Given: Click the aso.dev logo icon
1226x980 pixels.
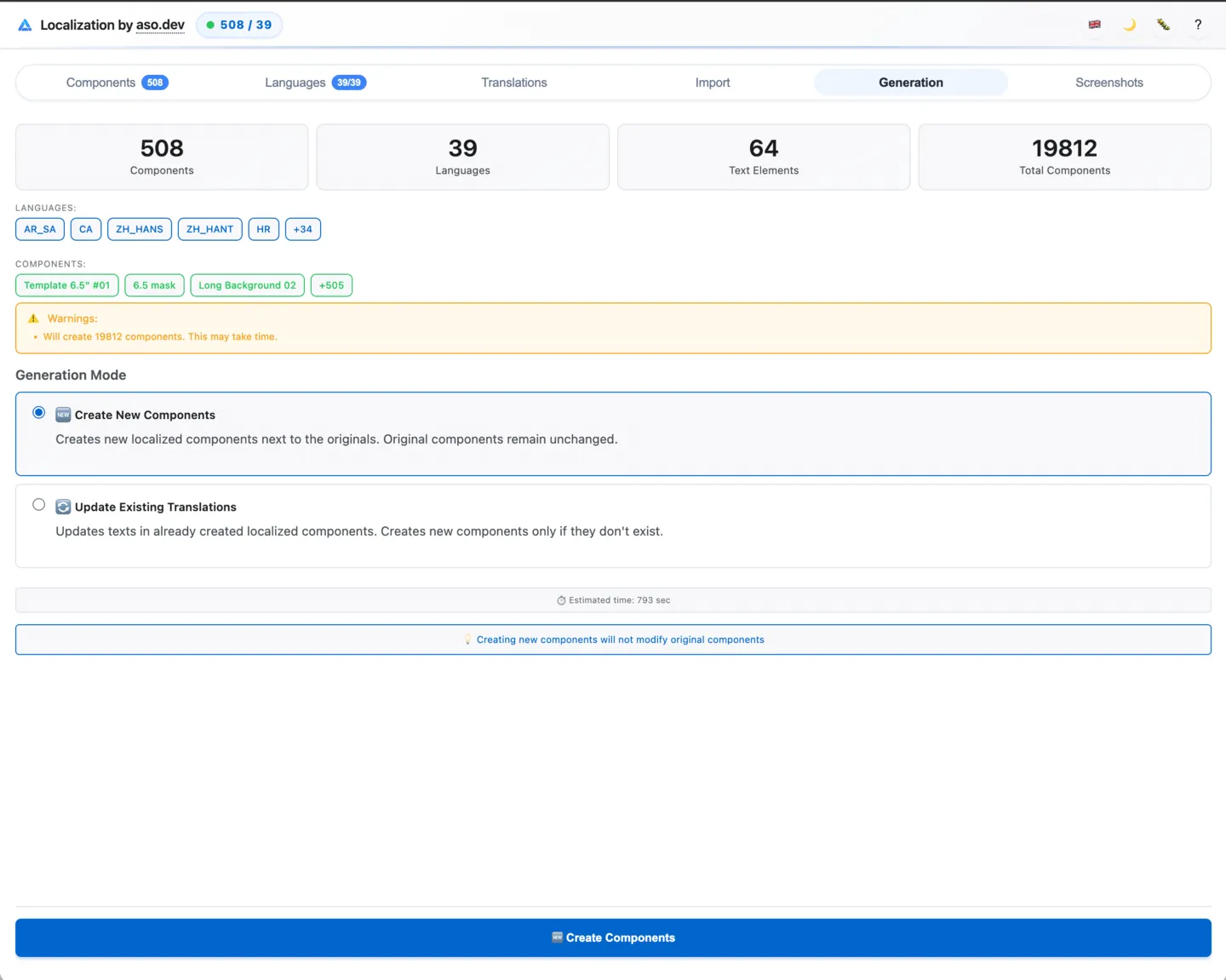Looking at the screenshot, I should 26,26.
